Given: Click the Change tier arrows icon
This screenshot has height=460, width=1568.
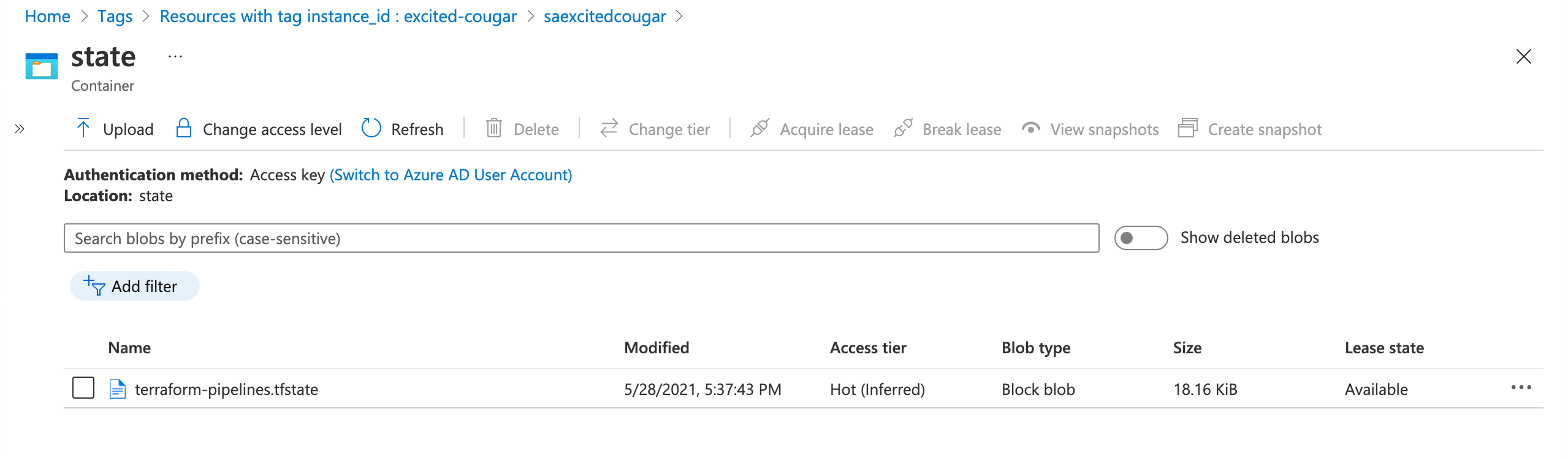Looking at the screenshot, I should (609, 128).
